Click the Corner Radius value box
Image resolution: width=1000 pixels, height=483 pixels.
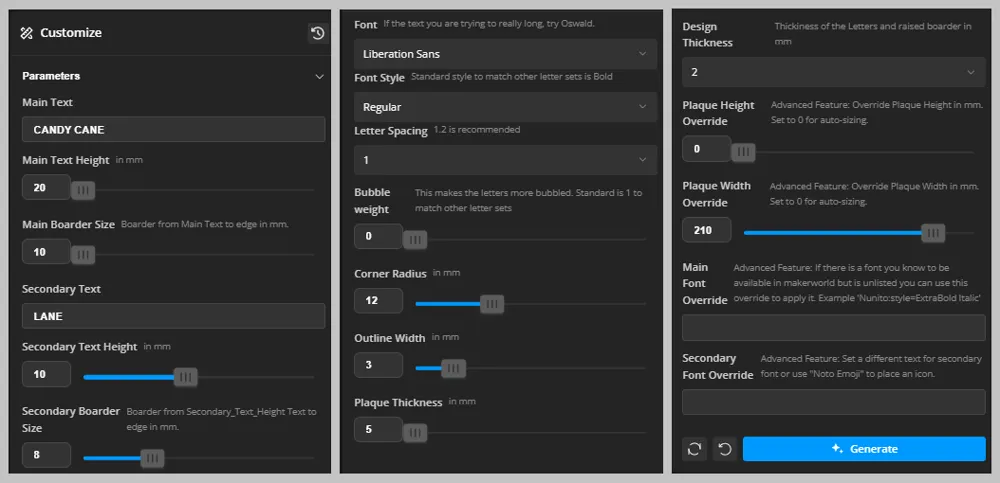379,301
